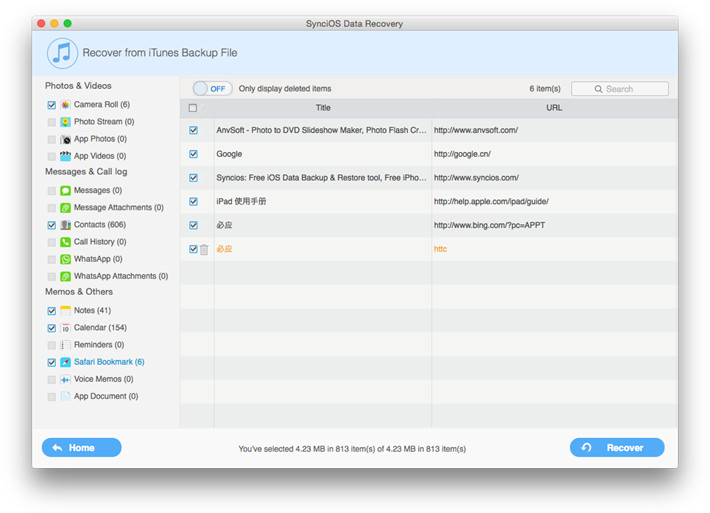The width and height of the screenshot is (710, 513).
Task: Check the Photo Stream checkbox
Action: [52, 122]
